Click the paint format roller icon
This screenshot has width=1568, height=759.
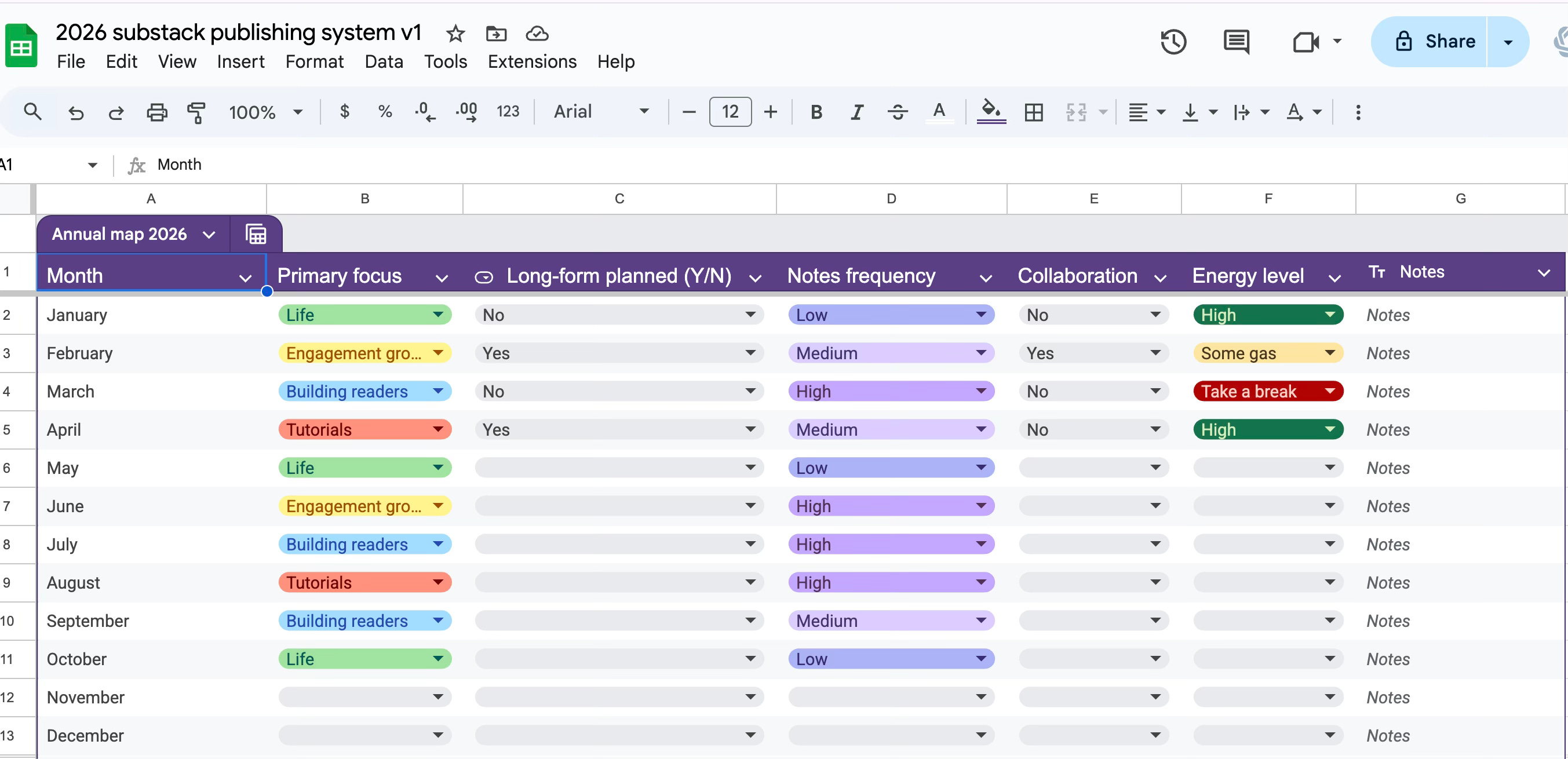[x=196, y=112]
